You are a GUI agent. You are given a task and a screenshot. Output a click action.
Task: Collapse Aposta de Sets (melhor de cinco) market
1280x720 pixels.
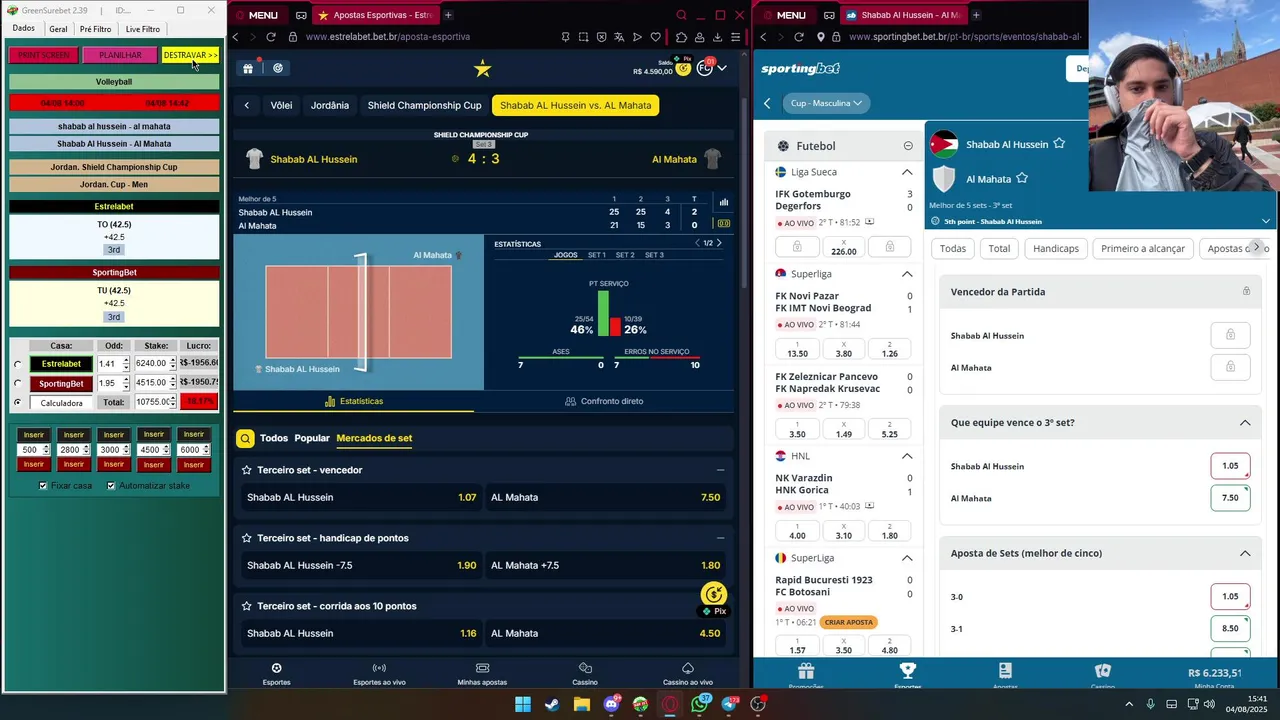1245,554
